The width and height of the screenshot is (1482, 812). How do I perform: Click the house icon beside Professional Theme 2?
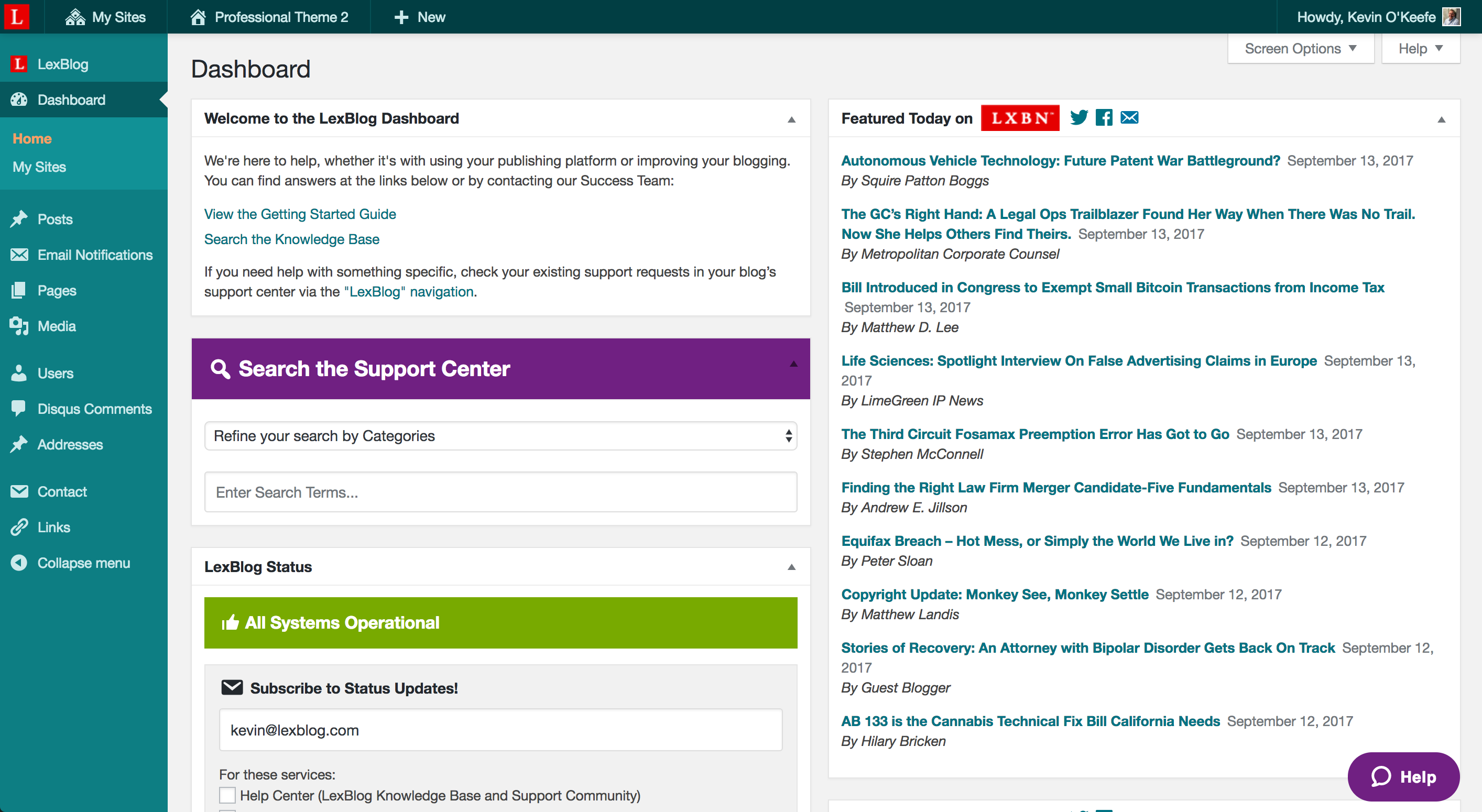198,17
